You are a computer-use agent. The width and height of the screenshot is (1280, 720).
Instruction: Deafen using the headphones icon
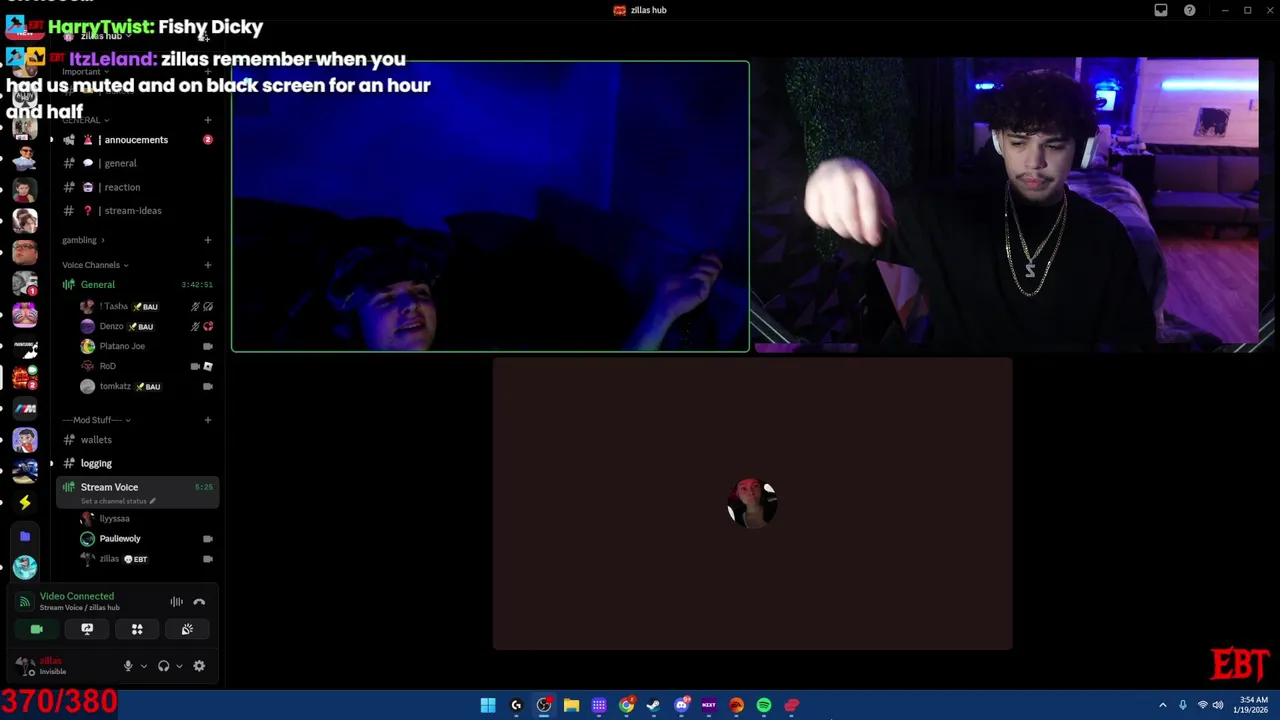(164, 666)
